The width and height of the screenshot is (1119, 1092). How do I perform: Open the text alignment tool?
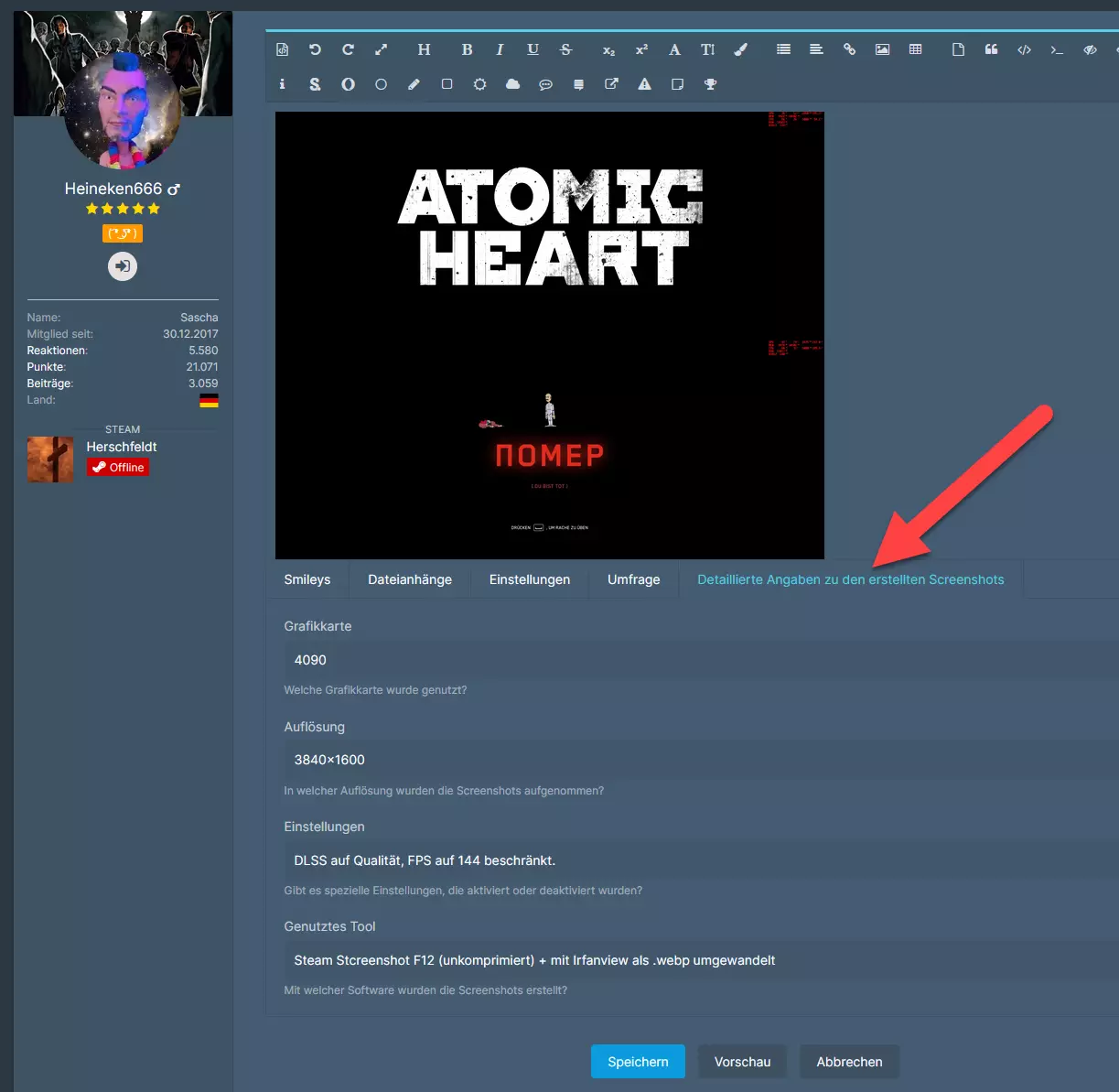(816, 49)
